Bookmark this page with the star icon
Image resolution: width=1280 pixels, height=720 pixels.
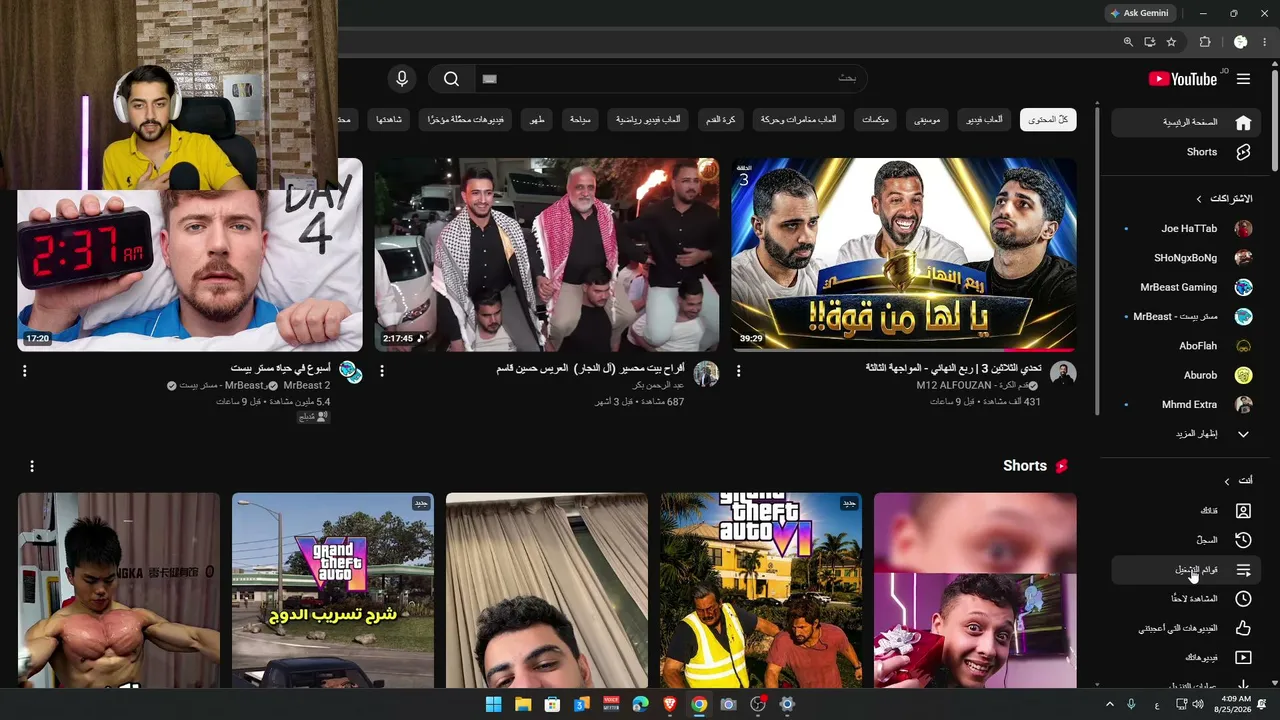(1171, 42)
